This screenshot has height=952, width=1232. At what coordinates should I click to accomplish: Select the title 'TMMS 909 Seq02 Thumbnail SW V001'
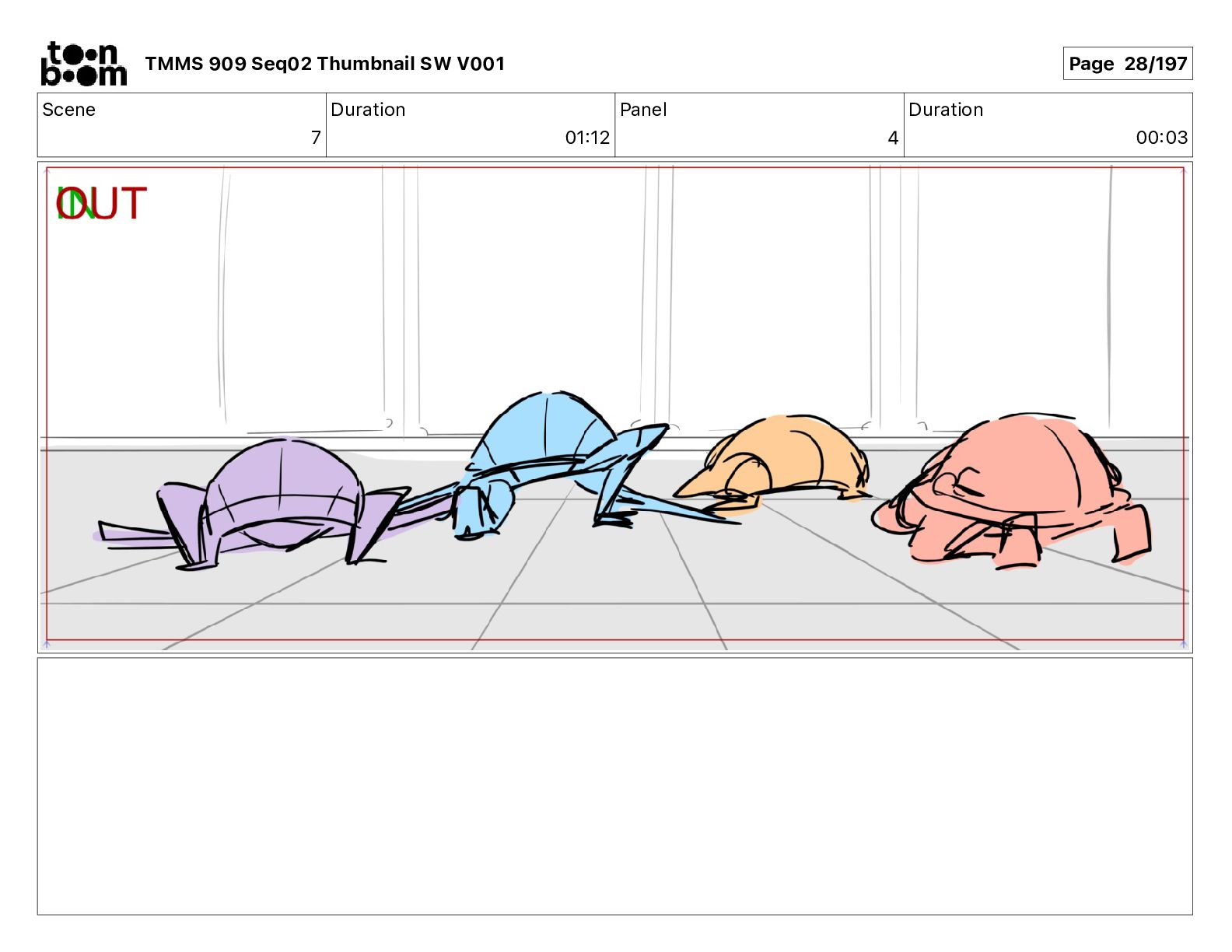tap(325, 64)
